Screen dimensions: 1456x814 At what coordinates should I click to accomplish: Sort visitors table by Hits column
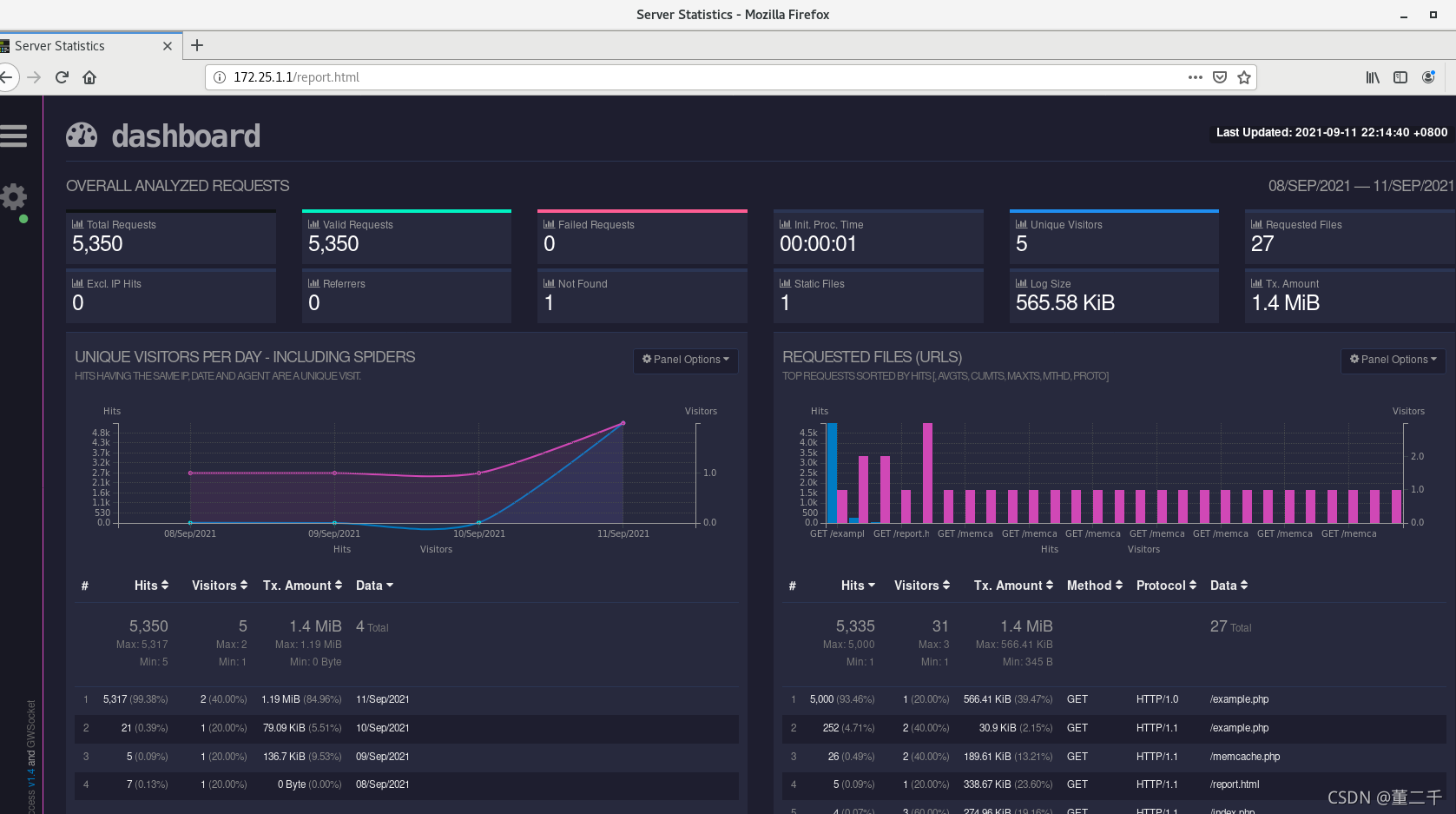click(151, 586)
